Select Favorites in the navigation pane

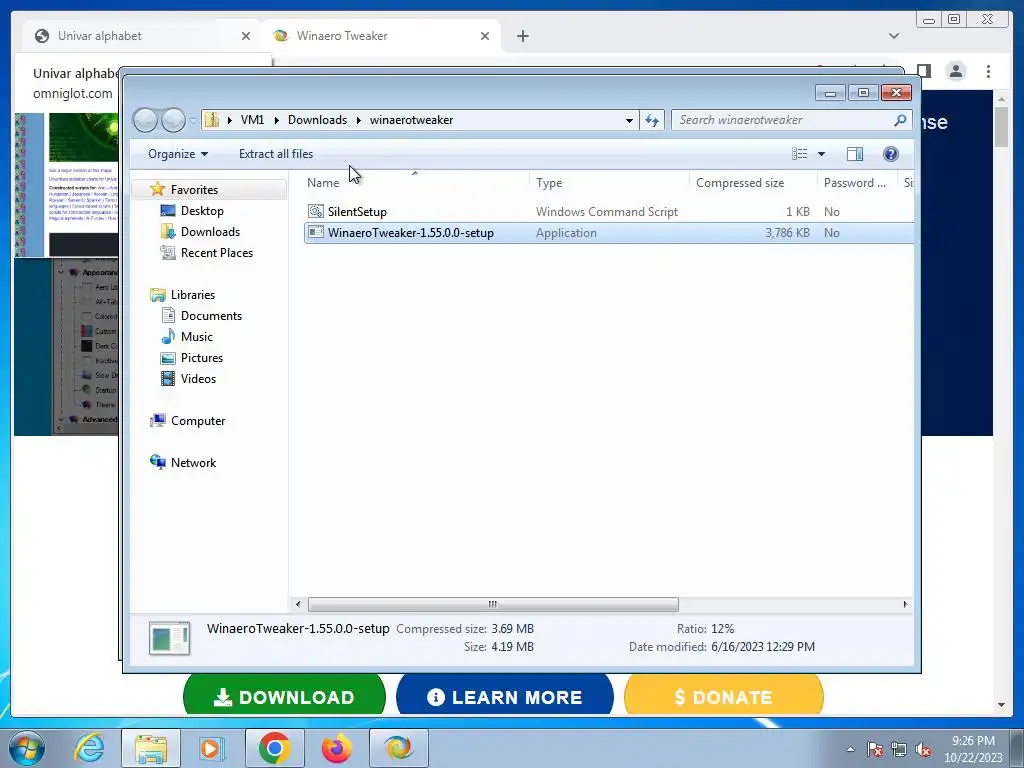194,189
